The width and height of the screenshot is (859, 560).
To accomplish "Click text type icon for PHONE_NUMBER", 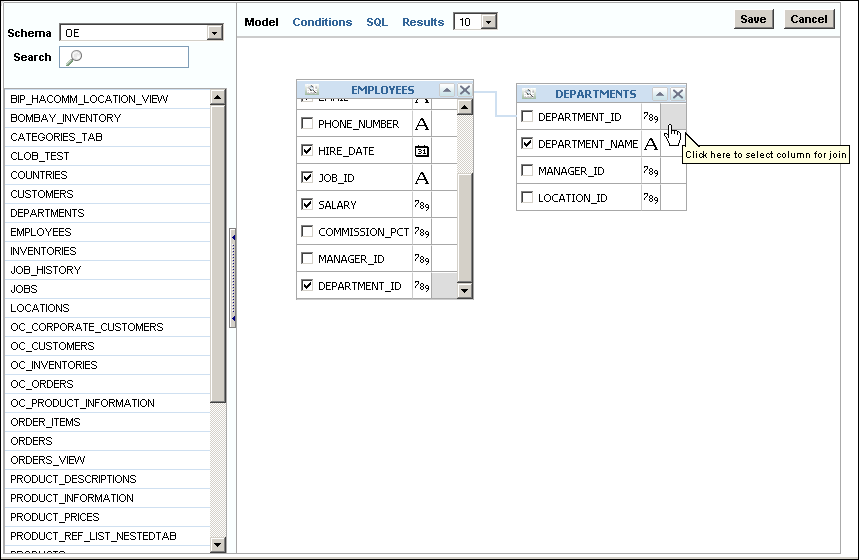I will (x=422, y=124).
